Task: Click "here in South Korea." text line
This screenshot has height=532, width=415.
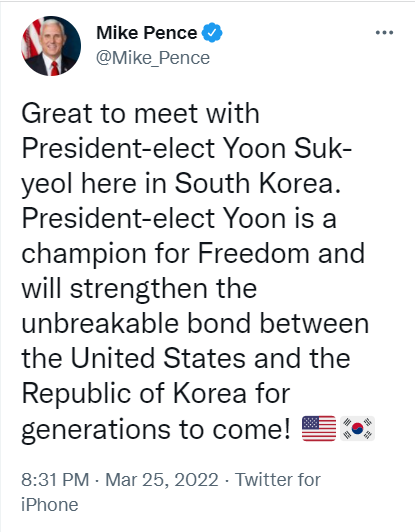Action: coord(210,184)
